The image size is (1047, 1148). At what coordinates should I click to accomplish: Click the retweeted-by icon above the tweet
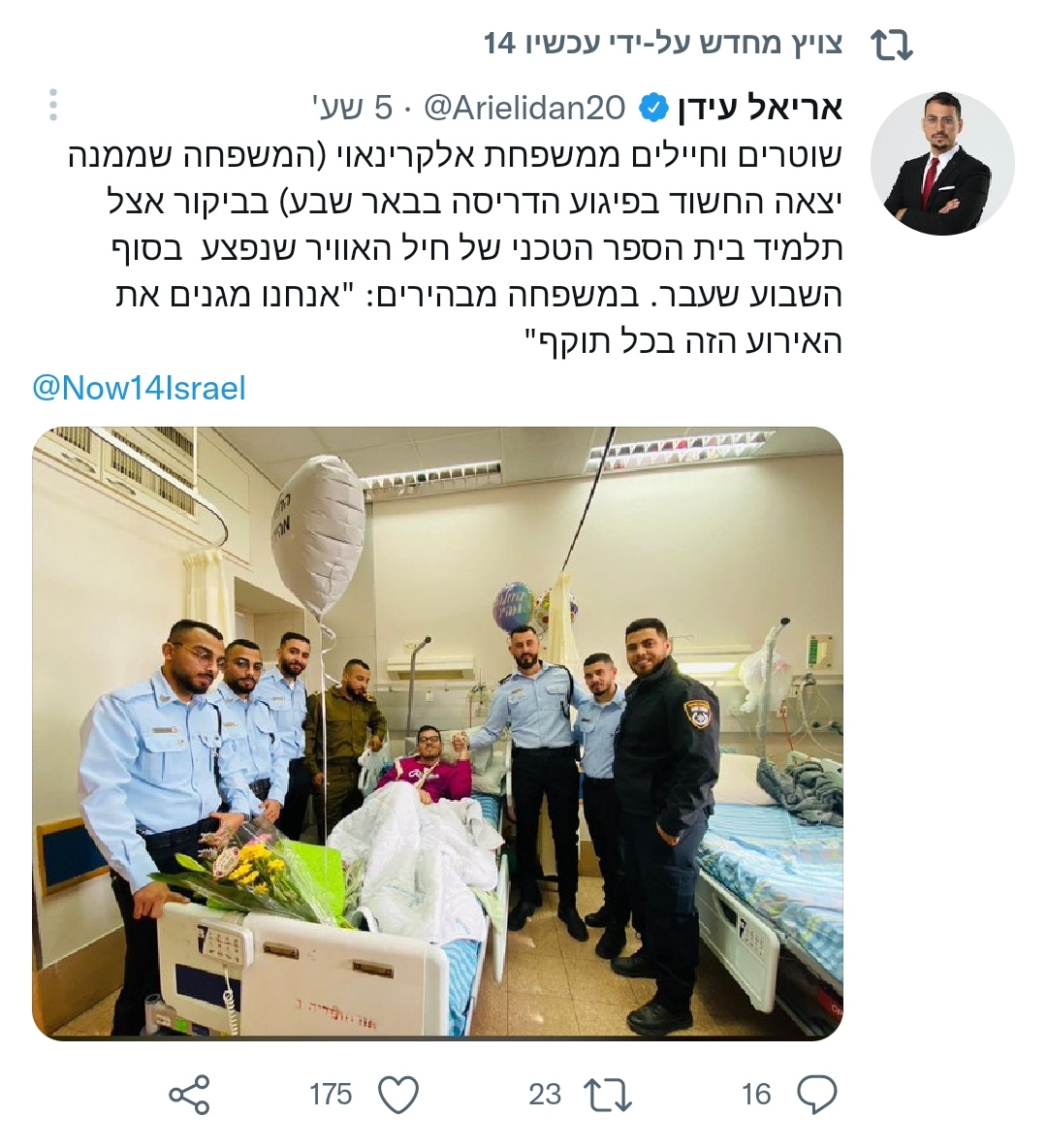(x=891, y=46)
